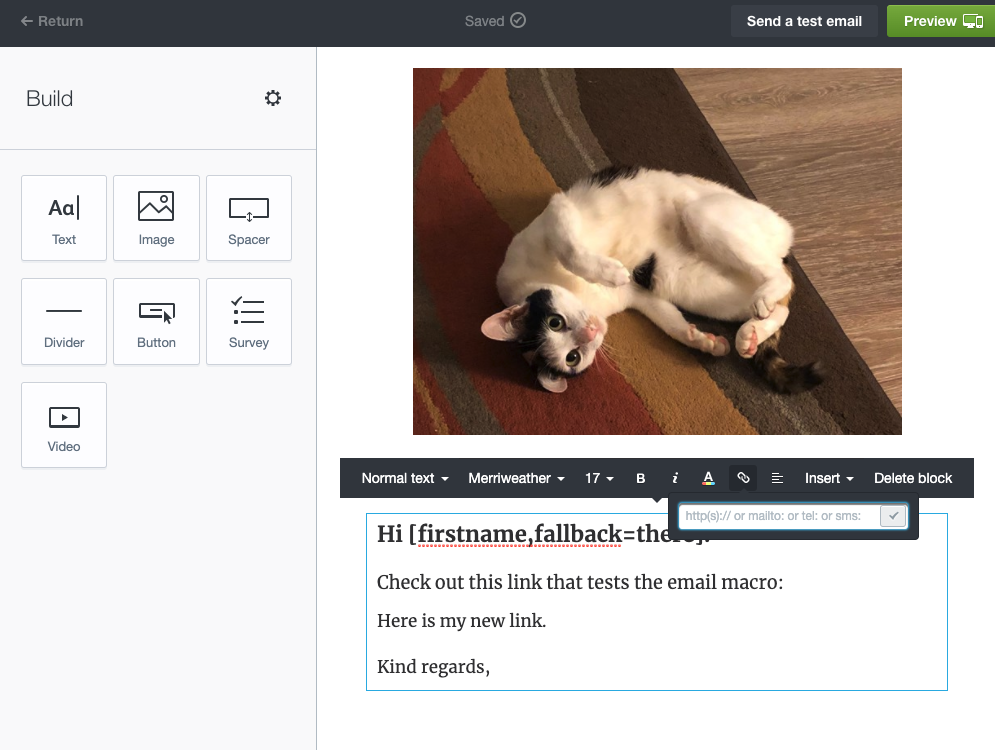This screenshot has width=995, height=750.
Task: Open the Normal text style dropdown
Action: click(404, 478)
